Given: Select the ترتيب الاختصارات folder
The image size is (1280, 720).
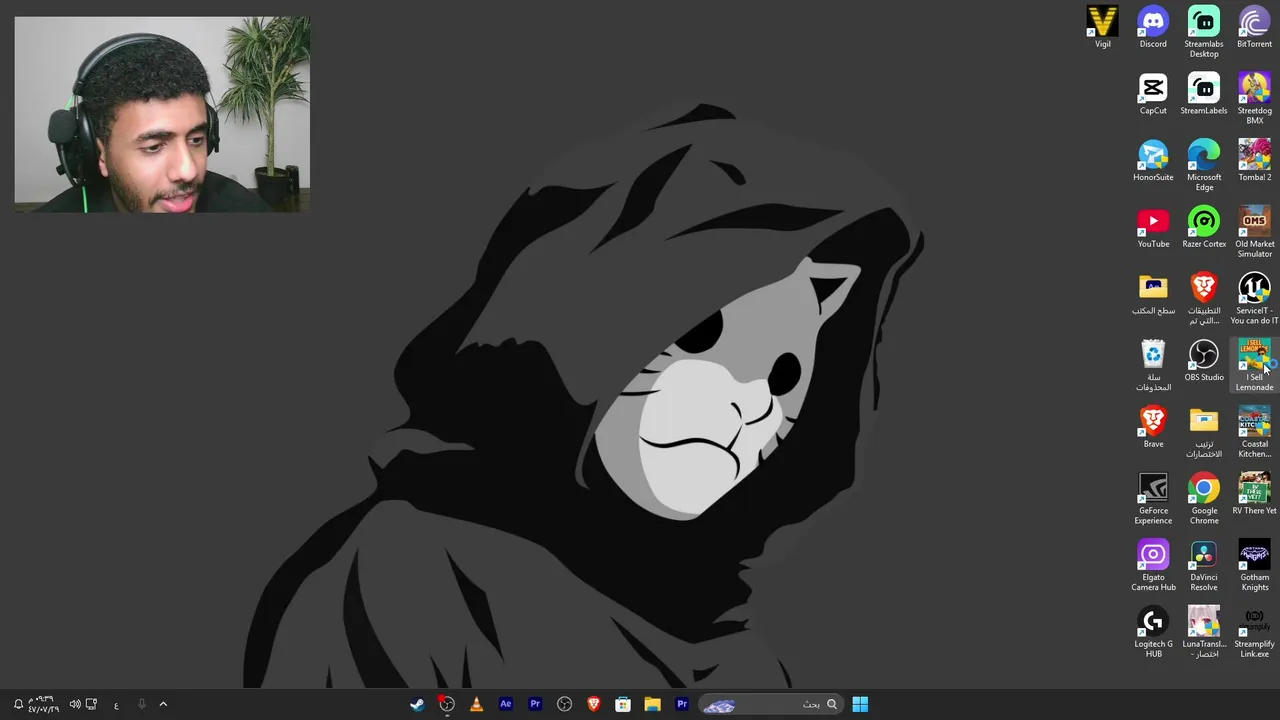Looking at the screenshot, I should click(x=1204, y=433).
